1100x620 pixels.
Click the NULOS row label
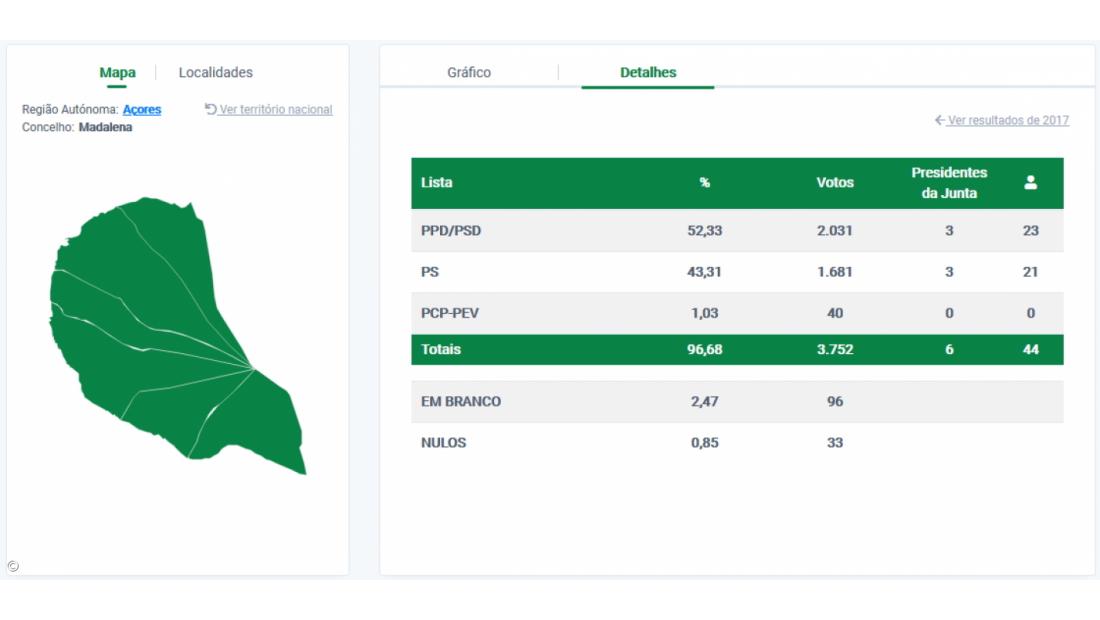click(443, 443)
